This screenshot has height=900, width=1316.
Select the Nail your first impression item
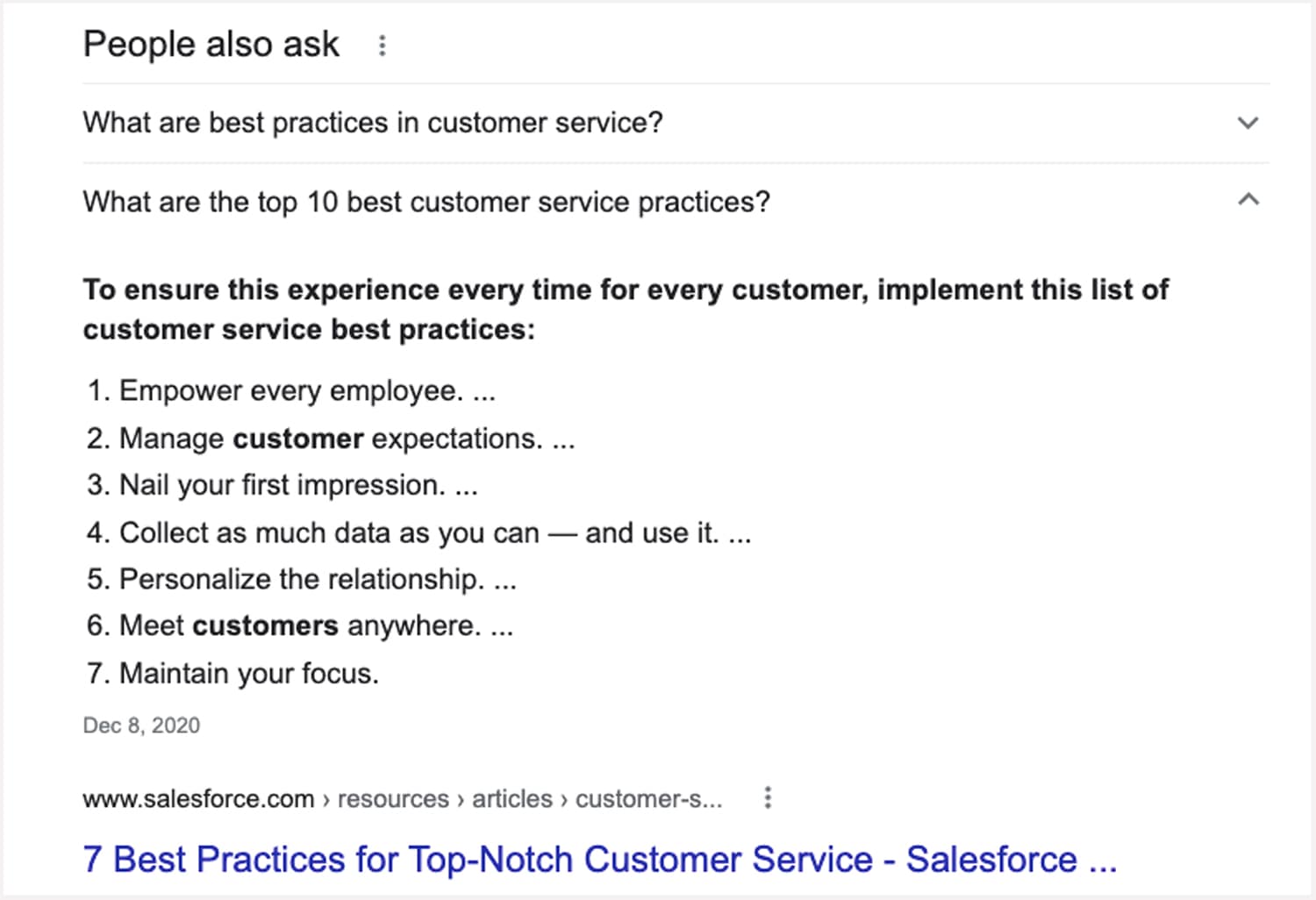[x=282, y=485]
